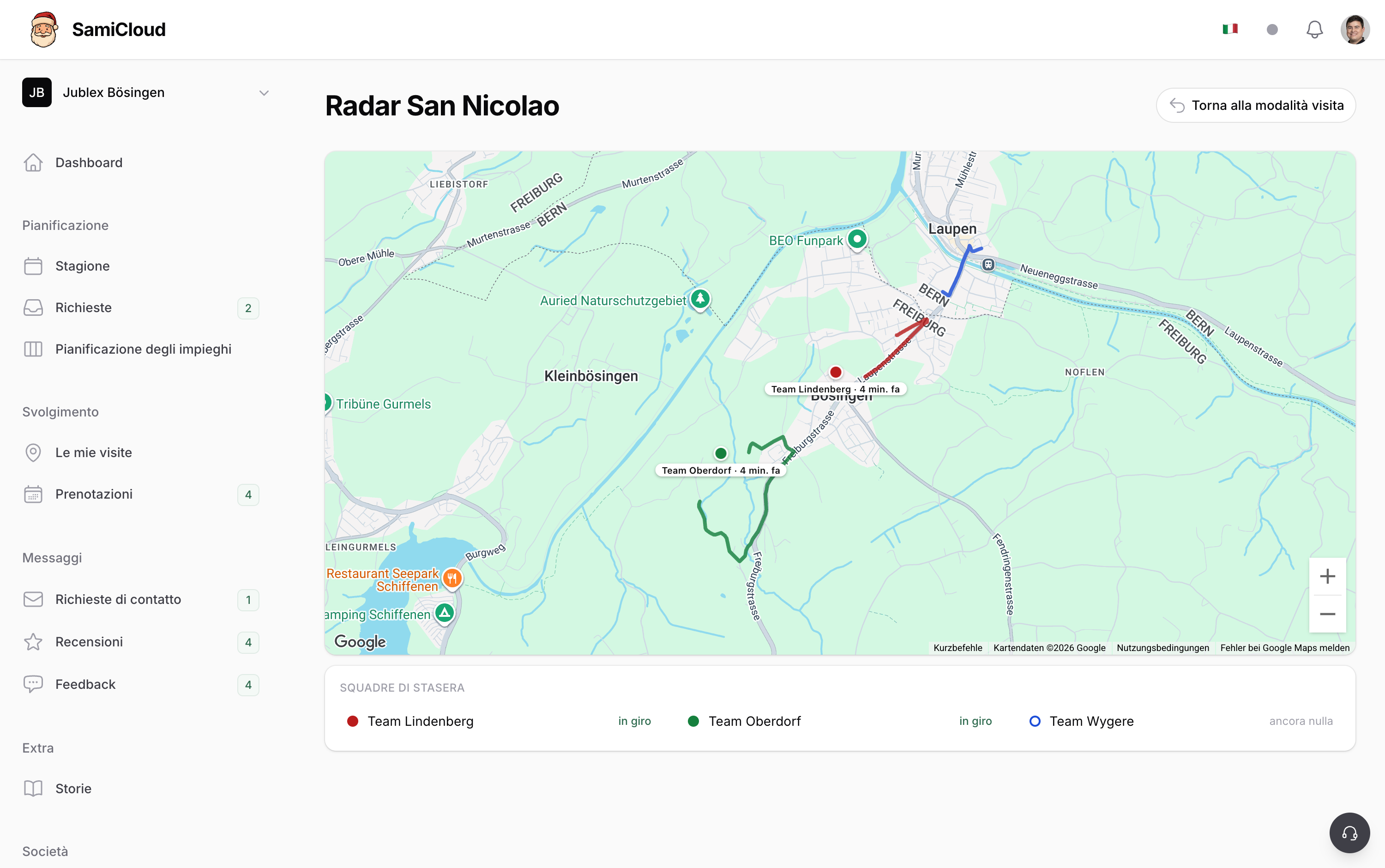Click the gray status dot in header
Viewport: 1385px width, 868px height.
[1272, 29]
